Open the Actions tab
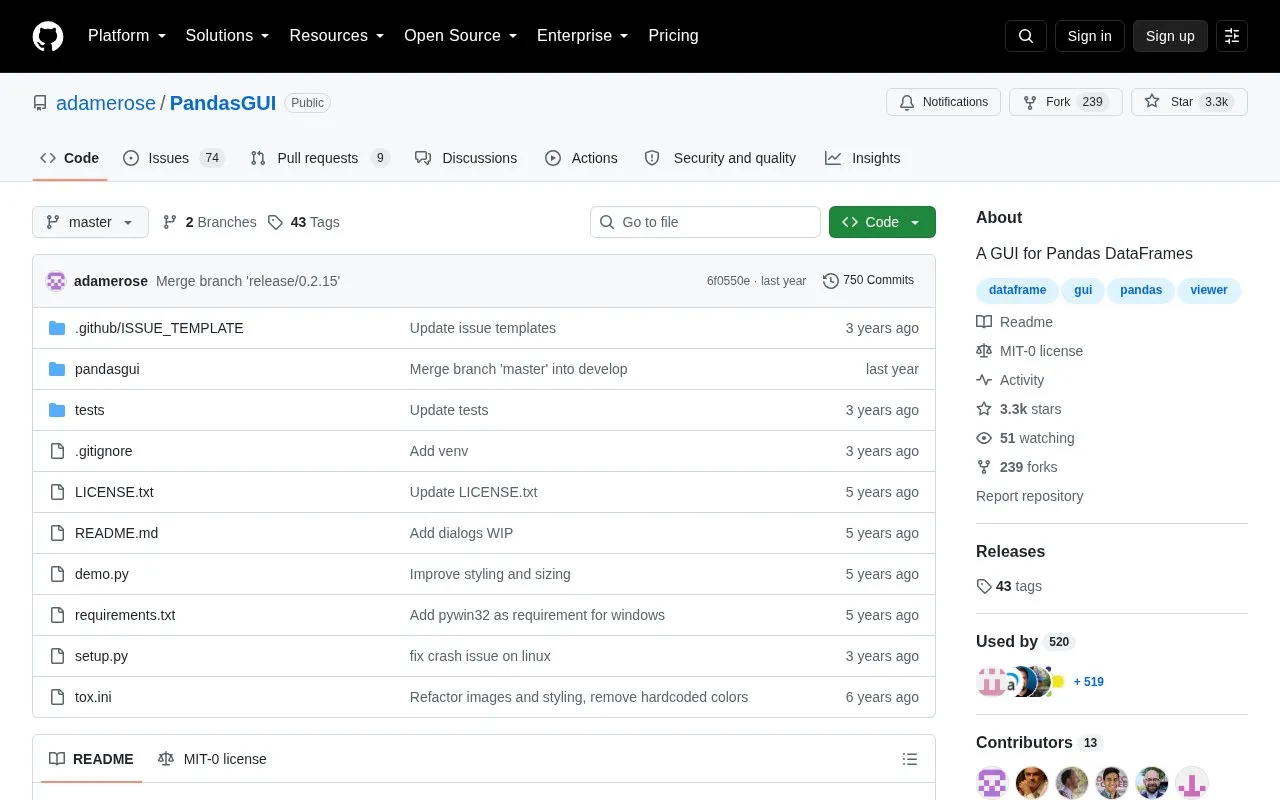Image resolution: width=1280 pixels, height=800 pixels. click(x=581, y=158)
